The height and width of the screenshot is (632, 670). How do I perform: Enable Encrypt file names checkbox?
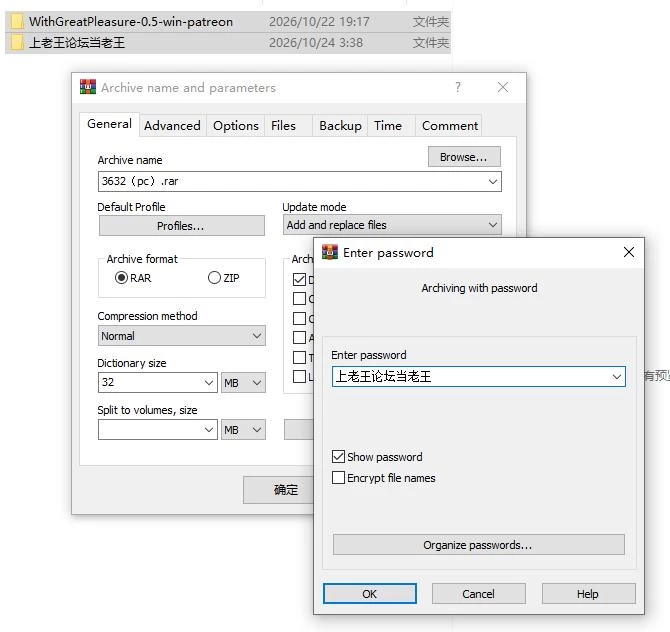[338, 477]
